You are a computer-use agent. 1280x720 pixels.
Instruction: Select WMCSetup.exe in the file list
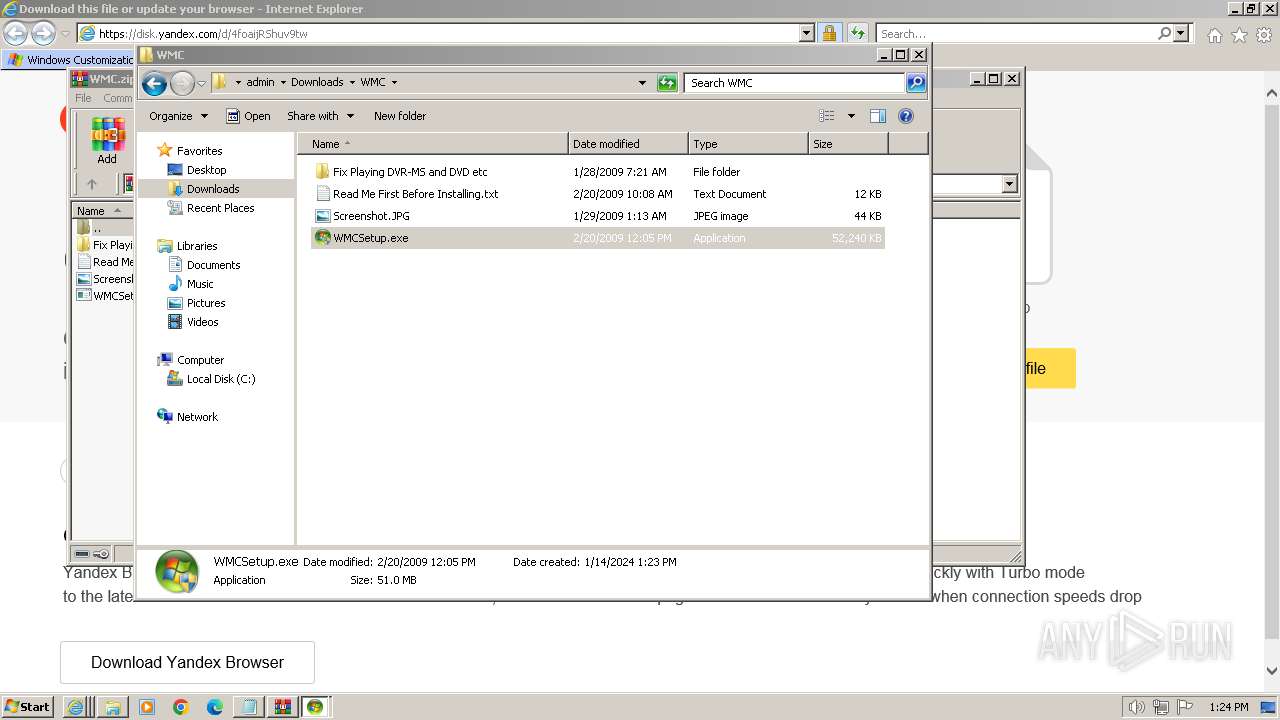pos(598,238)
